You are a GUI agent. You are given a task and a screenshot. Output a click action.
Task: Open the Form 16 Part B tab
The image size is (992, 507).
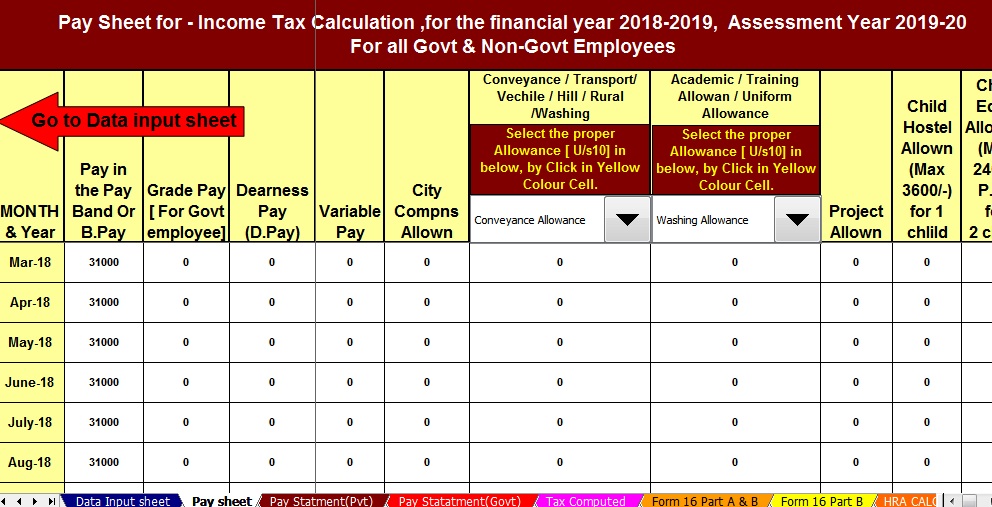click(x=822, y=501)
